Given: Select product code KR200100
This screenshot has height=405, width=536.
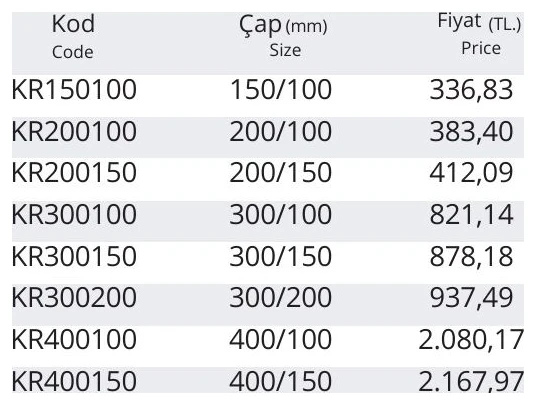Looking at the screenshot, I should click(x=74, y=132).
